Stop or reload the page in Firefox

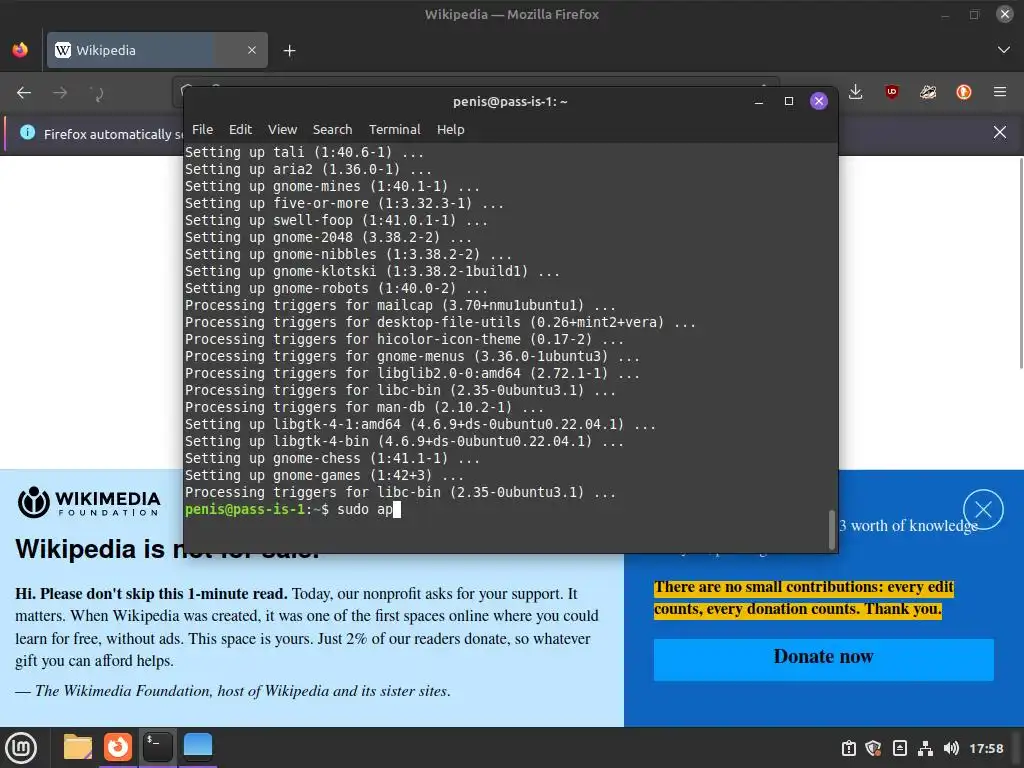click(x=97, y=93)
